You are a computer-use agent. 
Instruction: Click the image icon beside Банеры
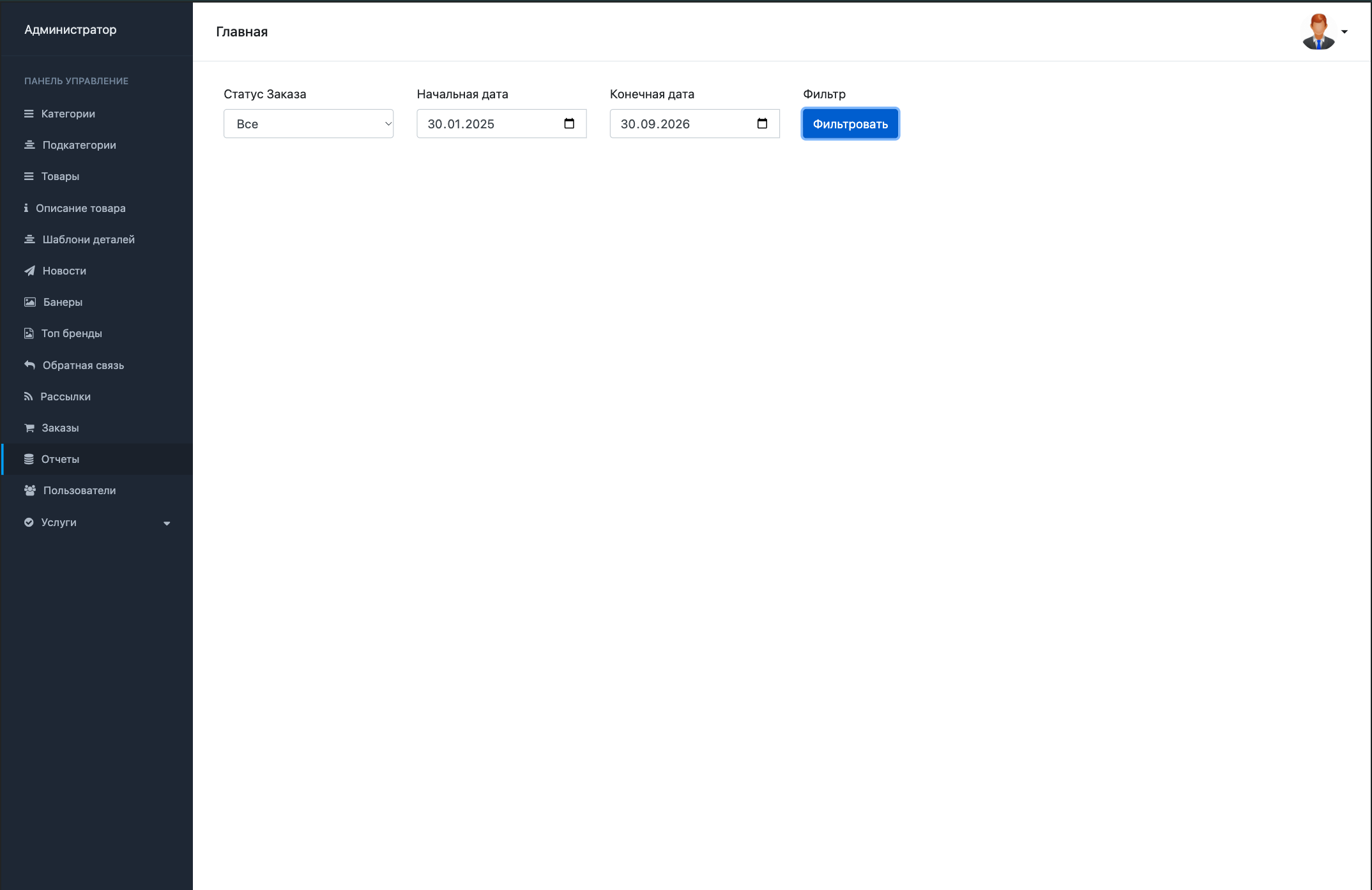point(30,302)
